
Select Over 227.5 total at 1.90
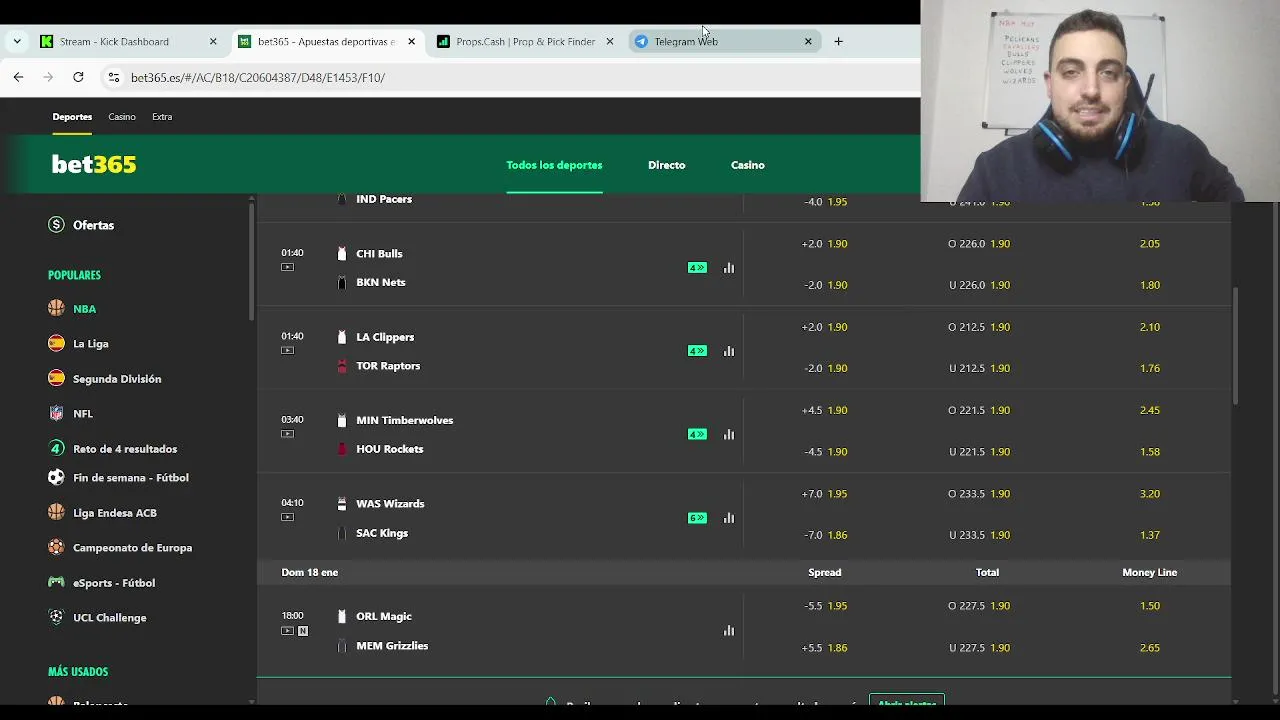tap(979, 606)
